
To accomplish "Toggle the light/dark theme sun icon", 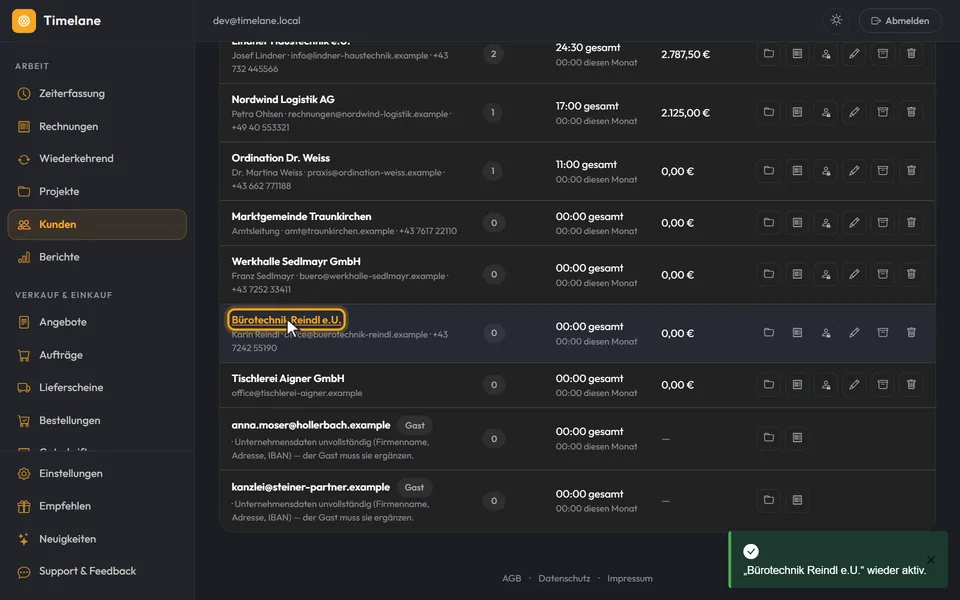I will (836, 20).
